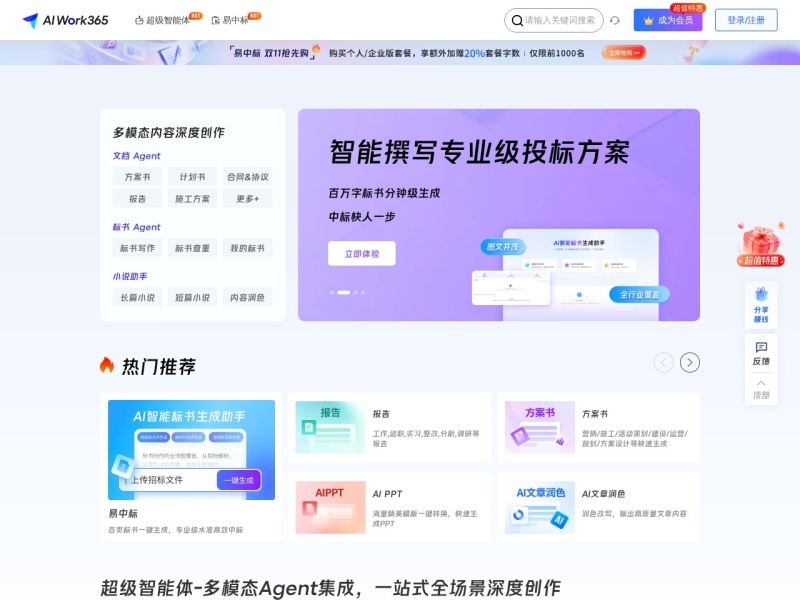
Task: Click the customer service headset icon
Action: point(615,20)
